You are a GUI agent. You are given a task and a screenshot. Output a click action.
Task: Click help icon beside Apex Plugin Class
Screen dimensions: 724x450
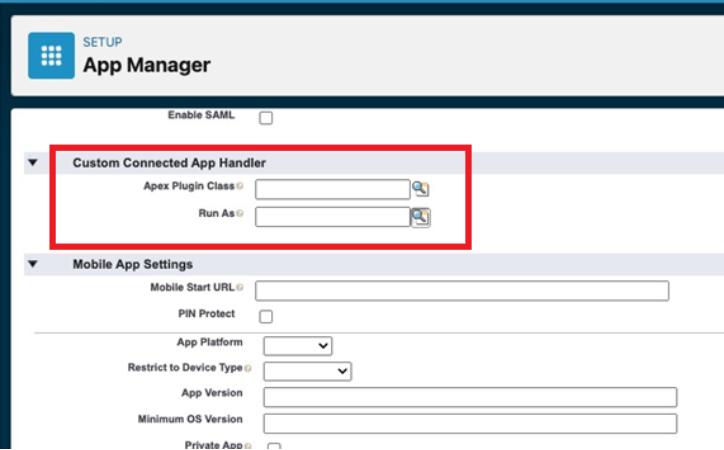point(240,186)
